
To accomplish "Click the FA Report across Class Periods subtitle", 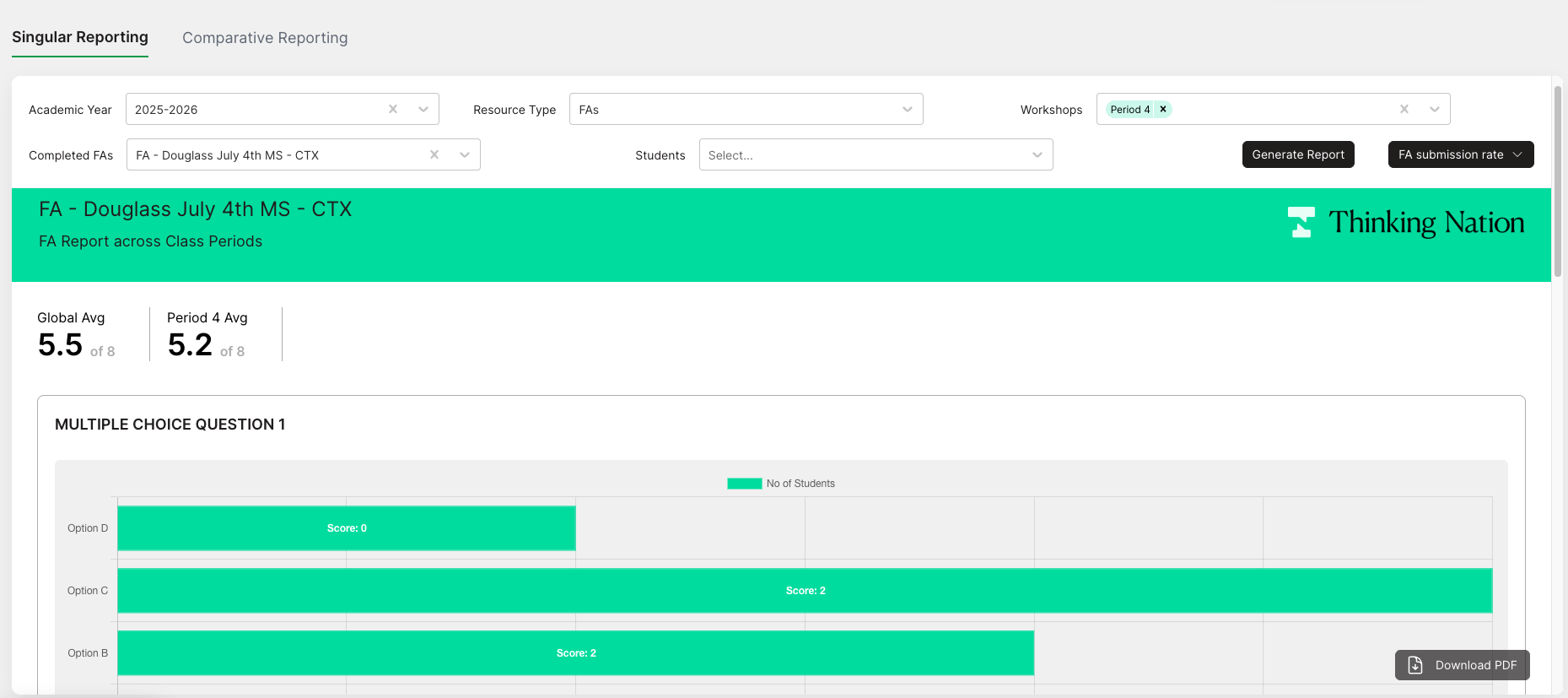I will point(150,241).
